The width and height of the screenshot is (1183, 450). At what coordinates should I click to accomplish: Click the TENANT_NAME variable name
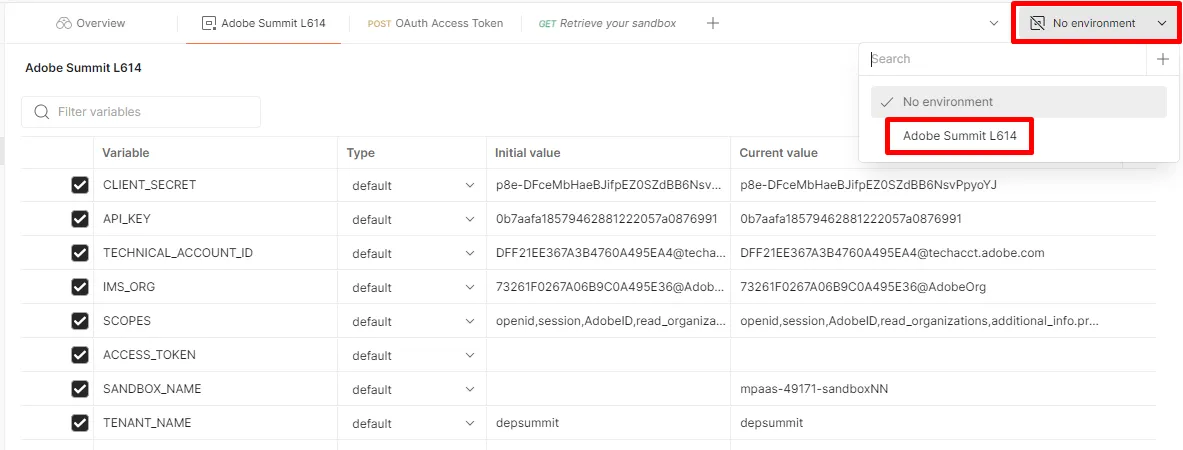(x=147, y=423)
